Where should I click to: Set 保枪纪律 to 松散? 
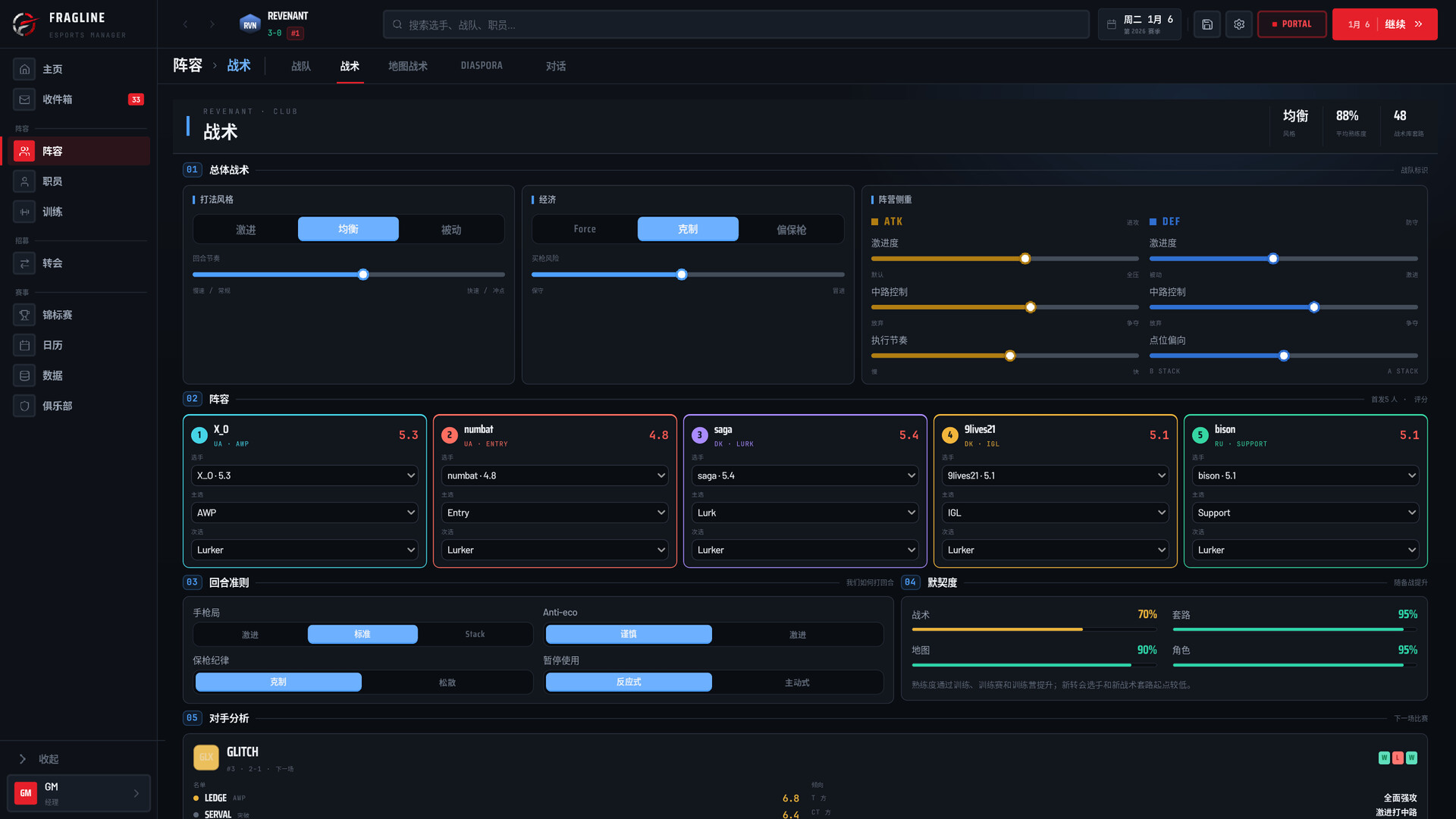click(447, 682)
